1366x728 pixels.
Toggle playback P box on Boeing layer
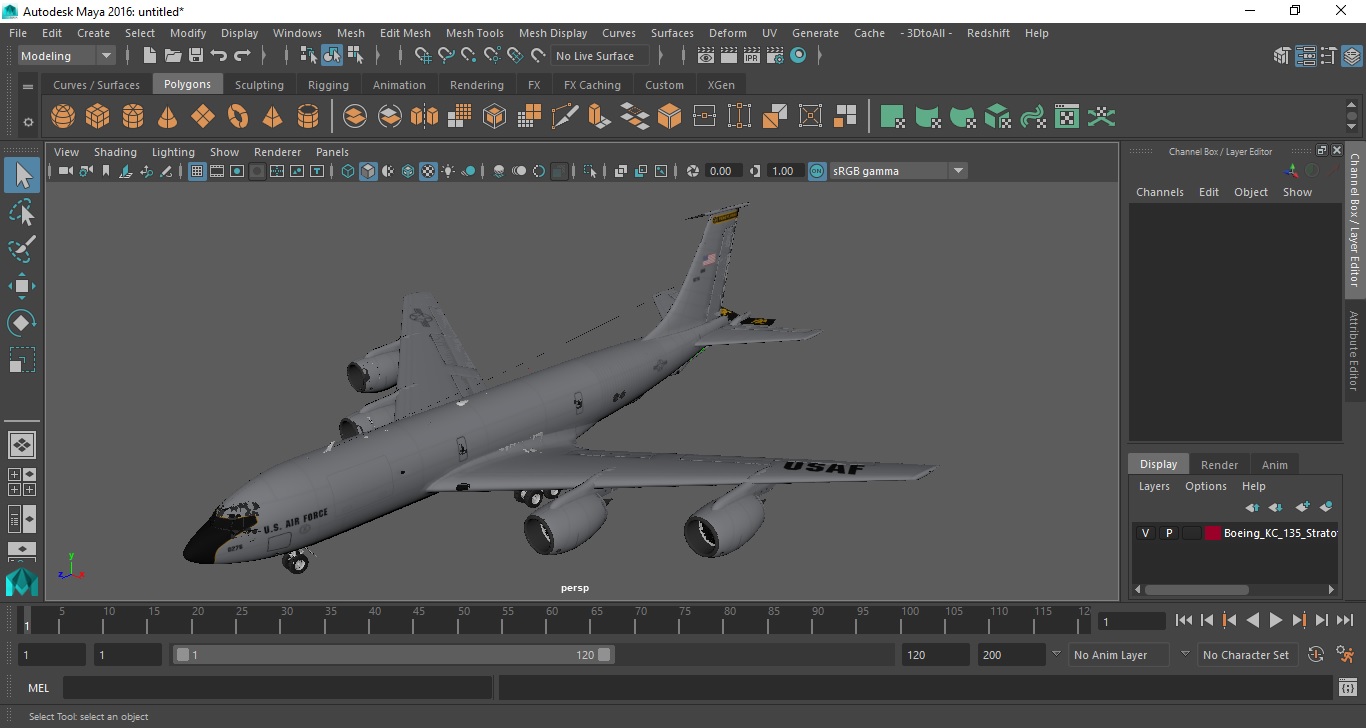(x=1168, y=533)
